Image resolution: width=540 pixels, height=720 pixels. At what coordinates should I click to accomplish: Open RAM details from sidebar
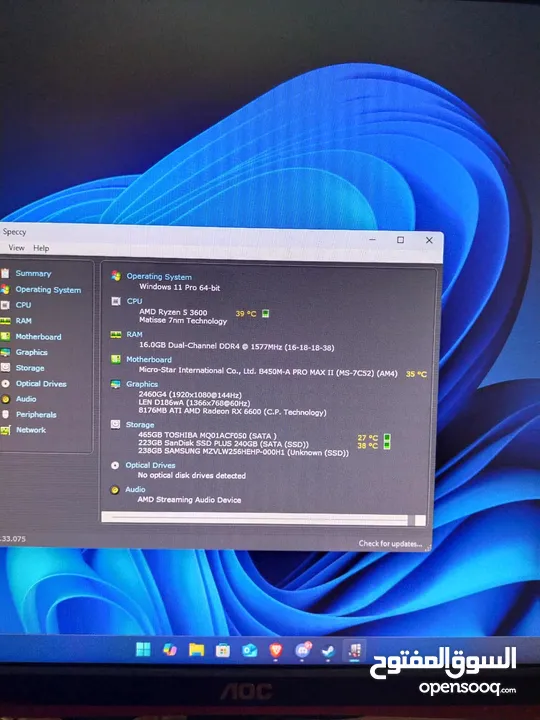[x=23, y=321]
